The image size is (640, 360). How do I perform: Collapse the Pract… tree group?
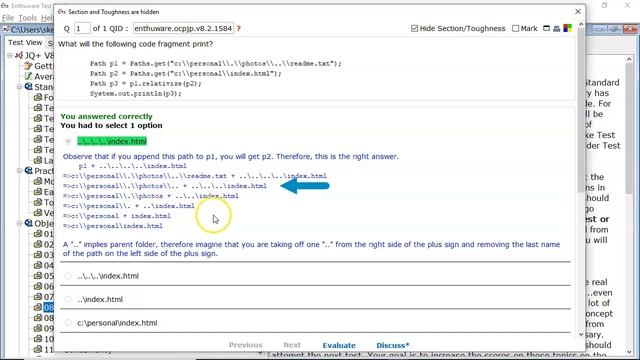(x=19, y=171)
